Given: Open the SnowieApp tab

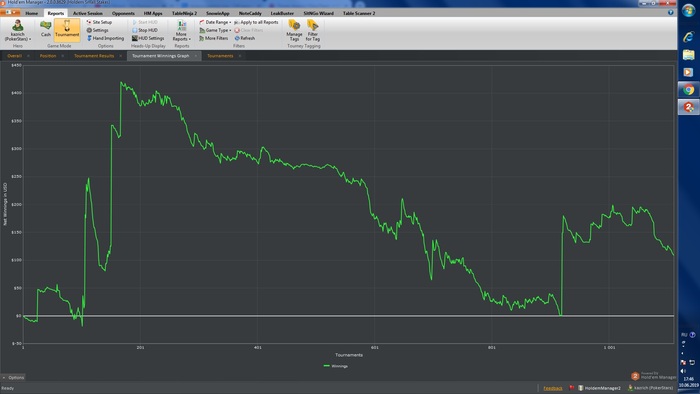Looking at the screenshot, I should [217, 13].
